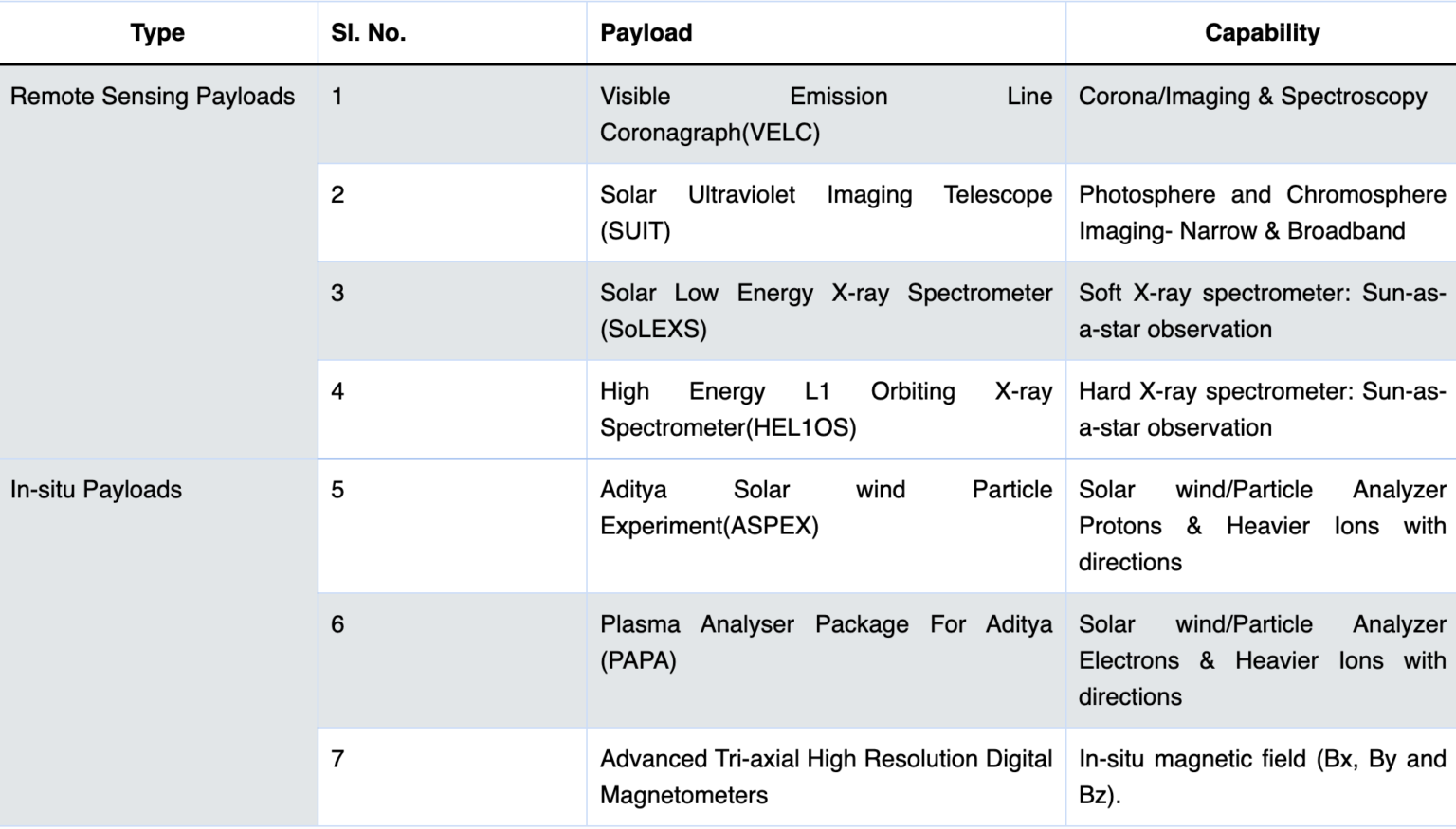Viewport: 1456px width, 829px height.
Task: Select the Capability column header
Action: click(x=1262, y=33)
